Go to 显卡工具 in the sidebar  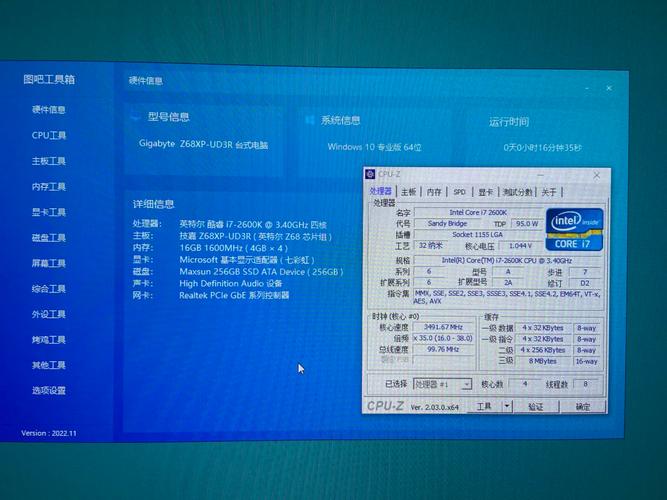coord(48,212)
